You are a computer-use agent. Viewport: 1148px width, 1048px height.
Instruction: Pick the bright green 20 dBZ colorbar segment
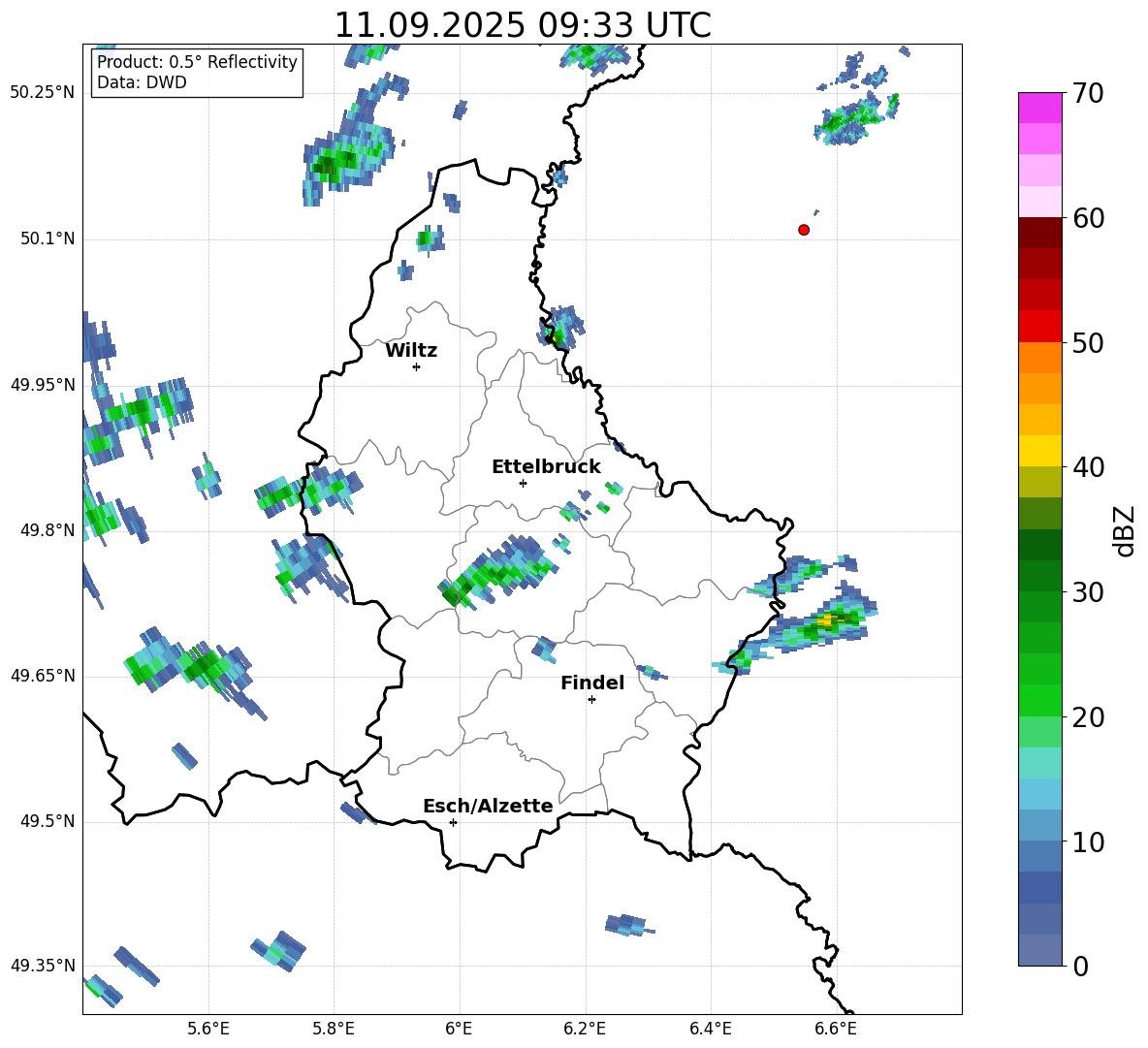point(1040,700)
